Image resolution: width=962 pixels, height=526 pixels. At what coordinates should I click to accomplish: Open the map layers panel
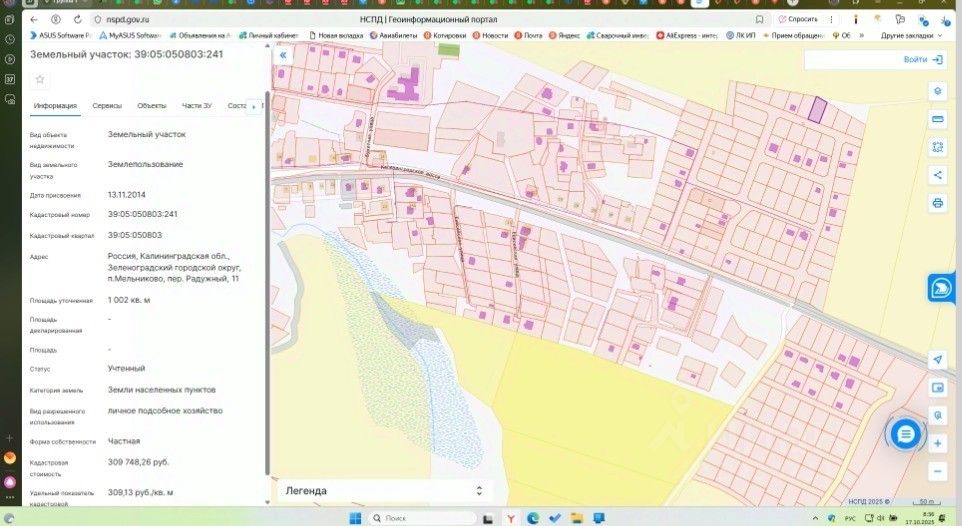coord(938,91)
